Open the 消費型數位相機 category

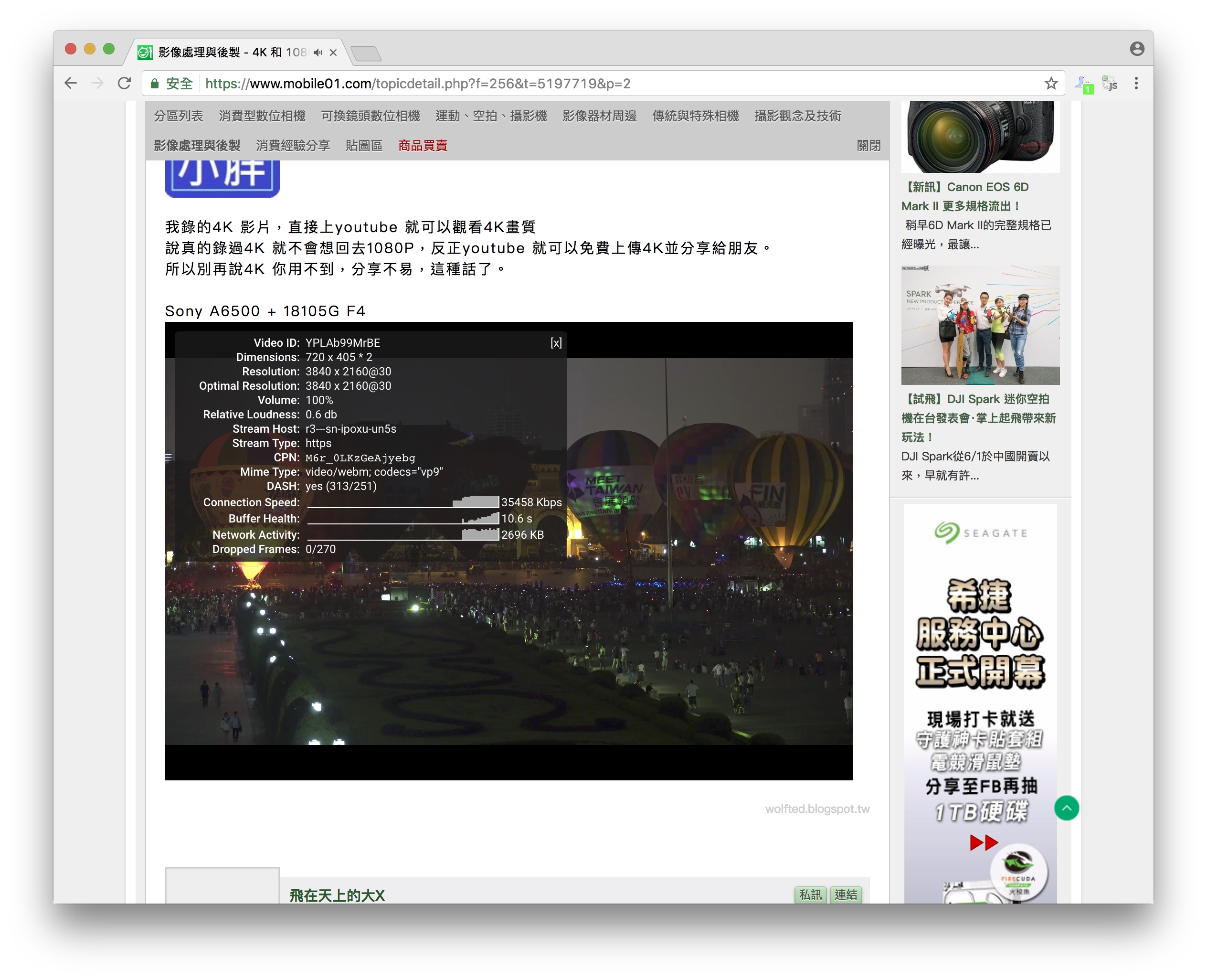(x=262, y=116)
